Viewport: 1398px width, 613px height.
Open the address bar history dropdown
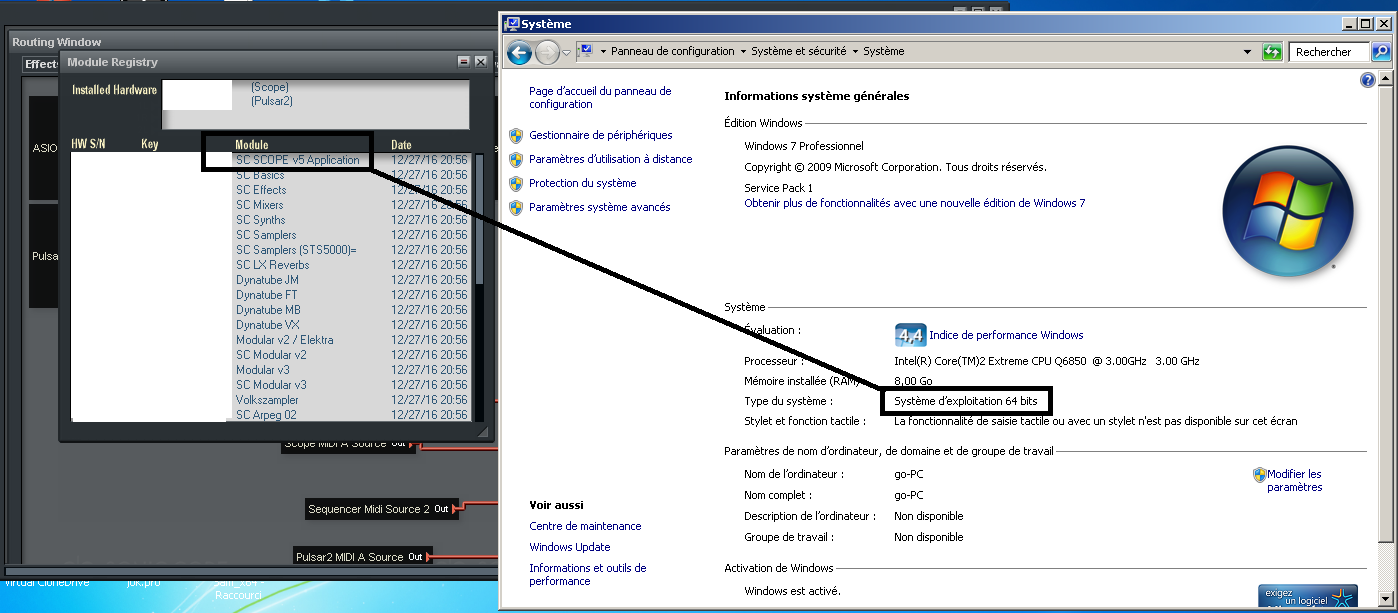click(1247, 52)
